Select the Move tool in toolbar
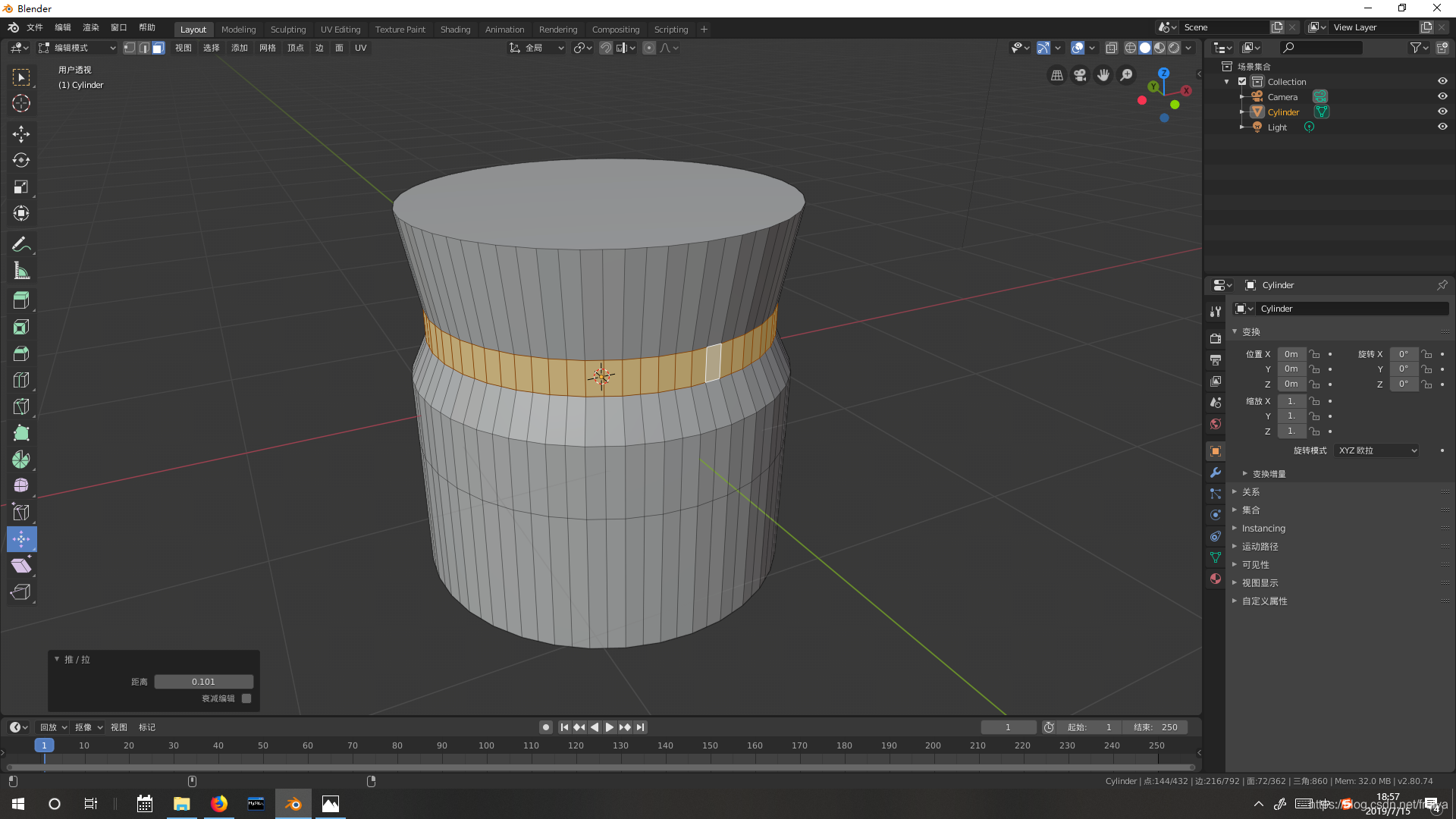 tap(21, 134)
